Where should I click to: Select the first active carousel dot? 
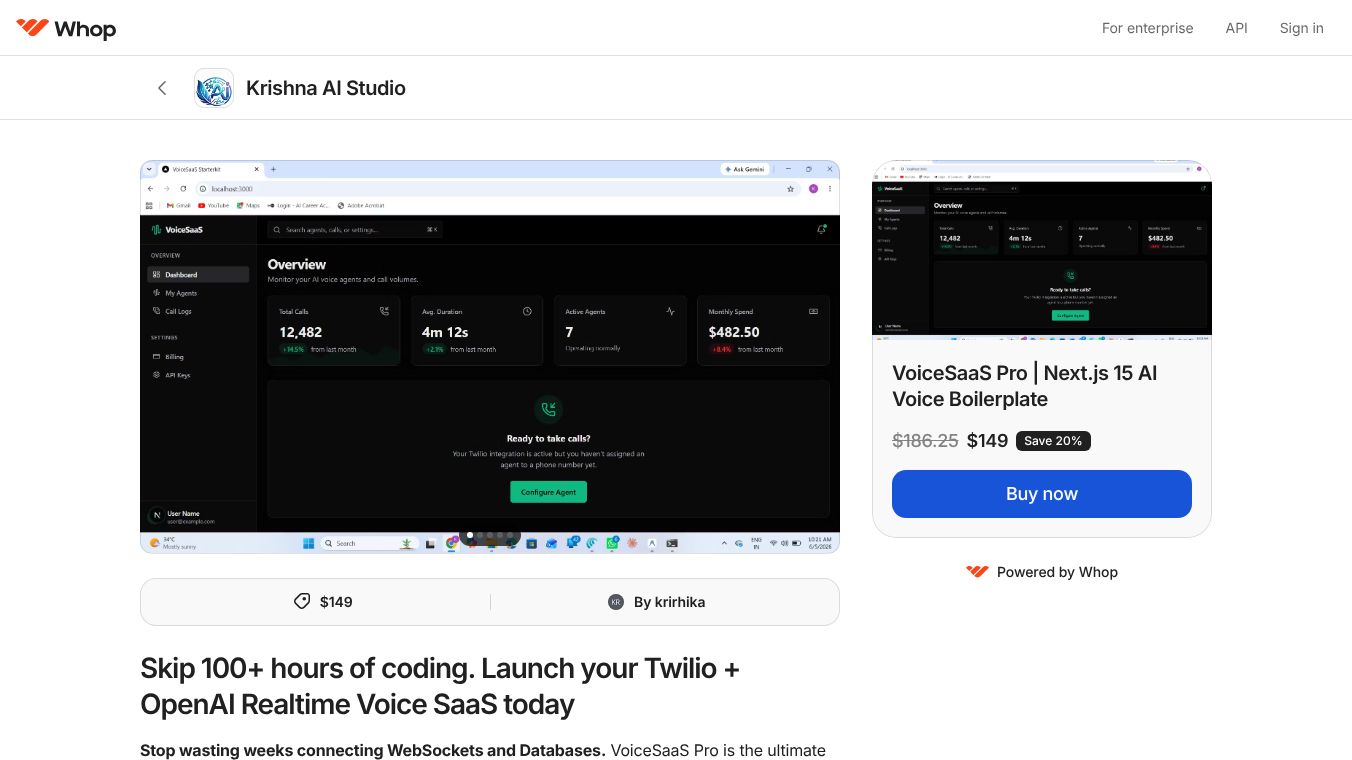tap(470, 535)
